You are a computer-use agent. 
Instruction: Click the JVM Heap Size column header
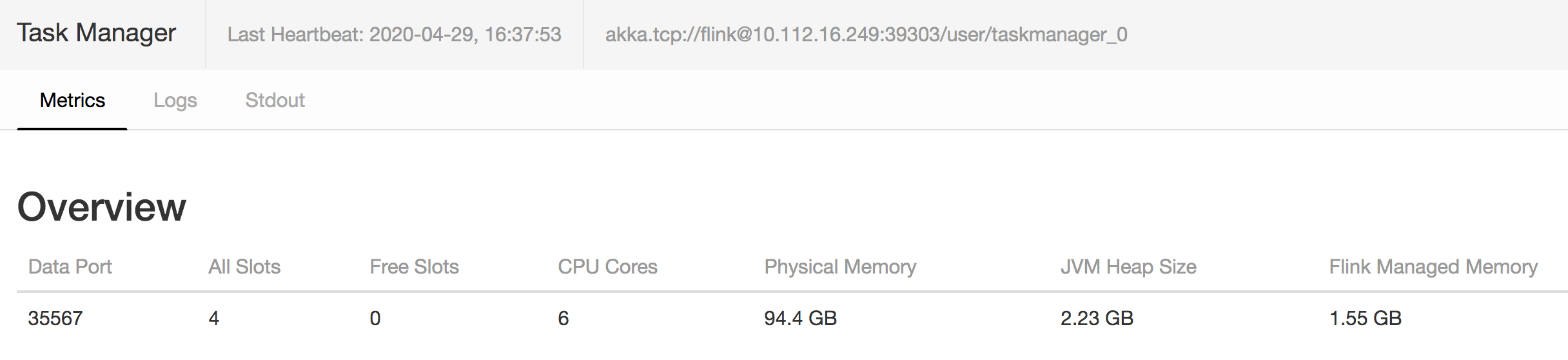click(1128, 267)
